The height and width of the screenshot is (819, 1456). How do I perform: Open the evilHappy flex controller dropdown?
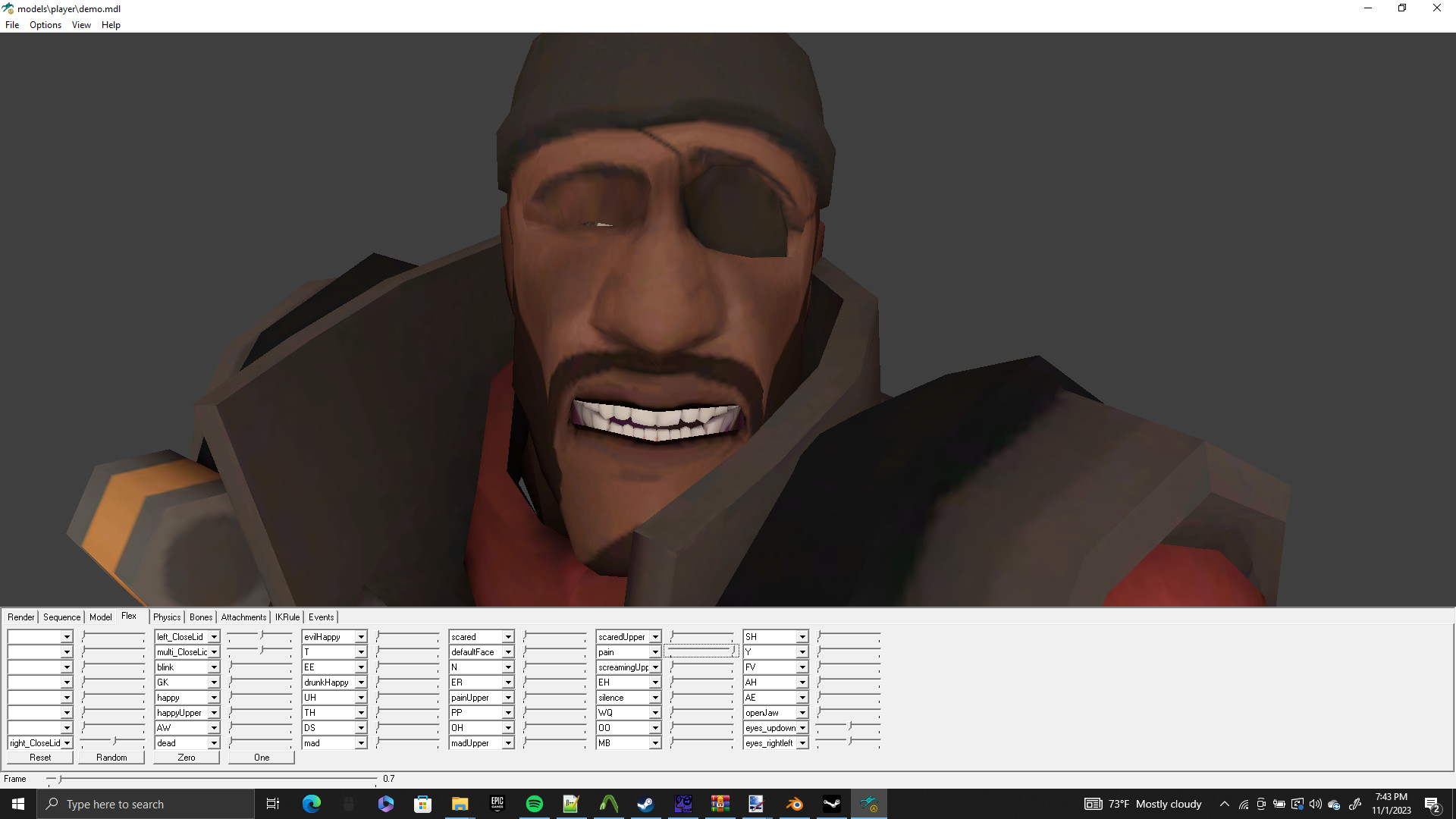click(360, 636)
